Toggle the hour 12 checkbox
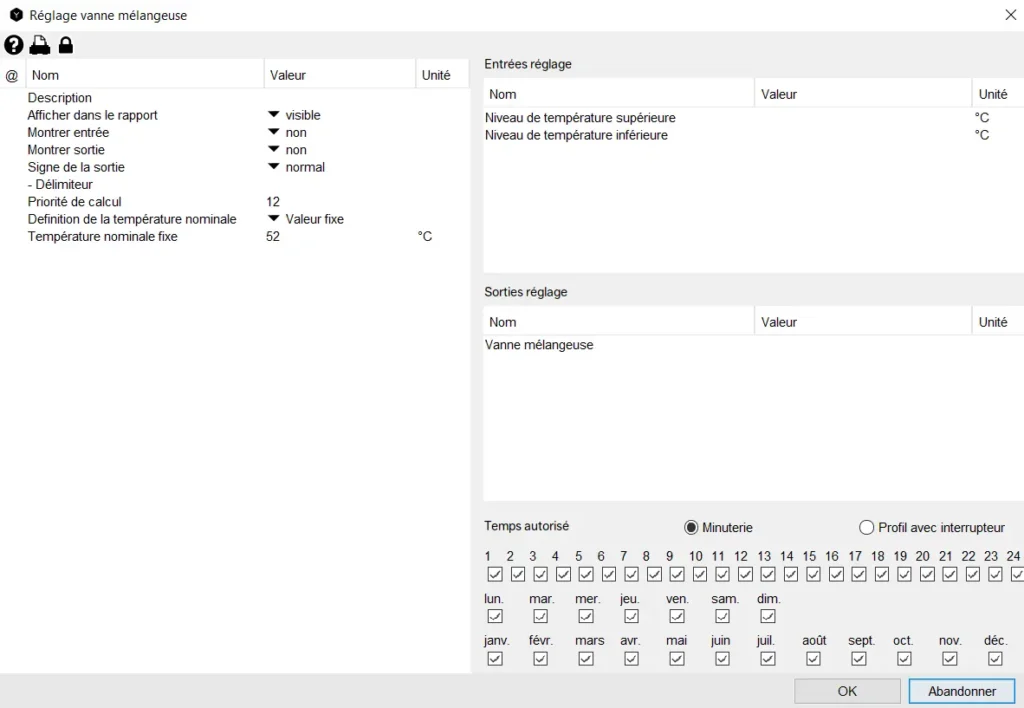 pyautogui.click(x=745, y=574)
